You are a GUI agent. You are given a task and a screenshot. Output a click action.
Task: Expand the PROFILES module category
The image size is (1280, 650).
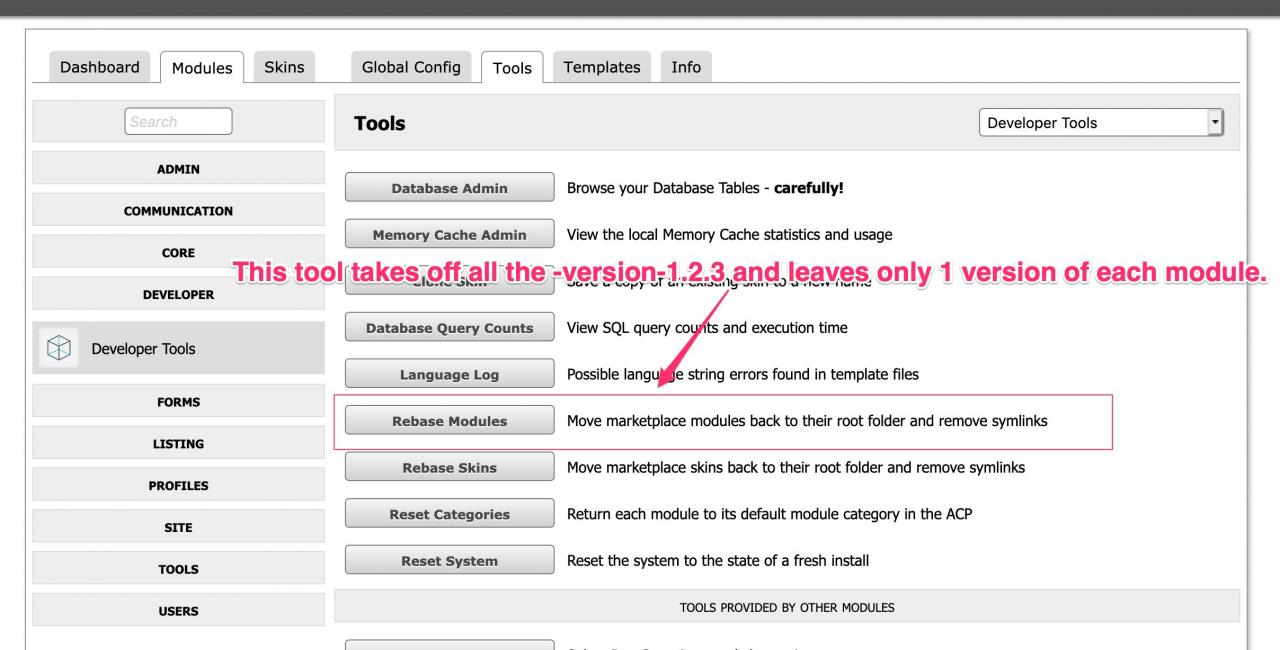(x=178, y=486)
